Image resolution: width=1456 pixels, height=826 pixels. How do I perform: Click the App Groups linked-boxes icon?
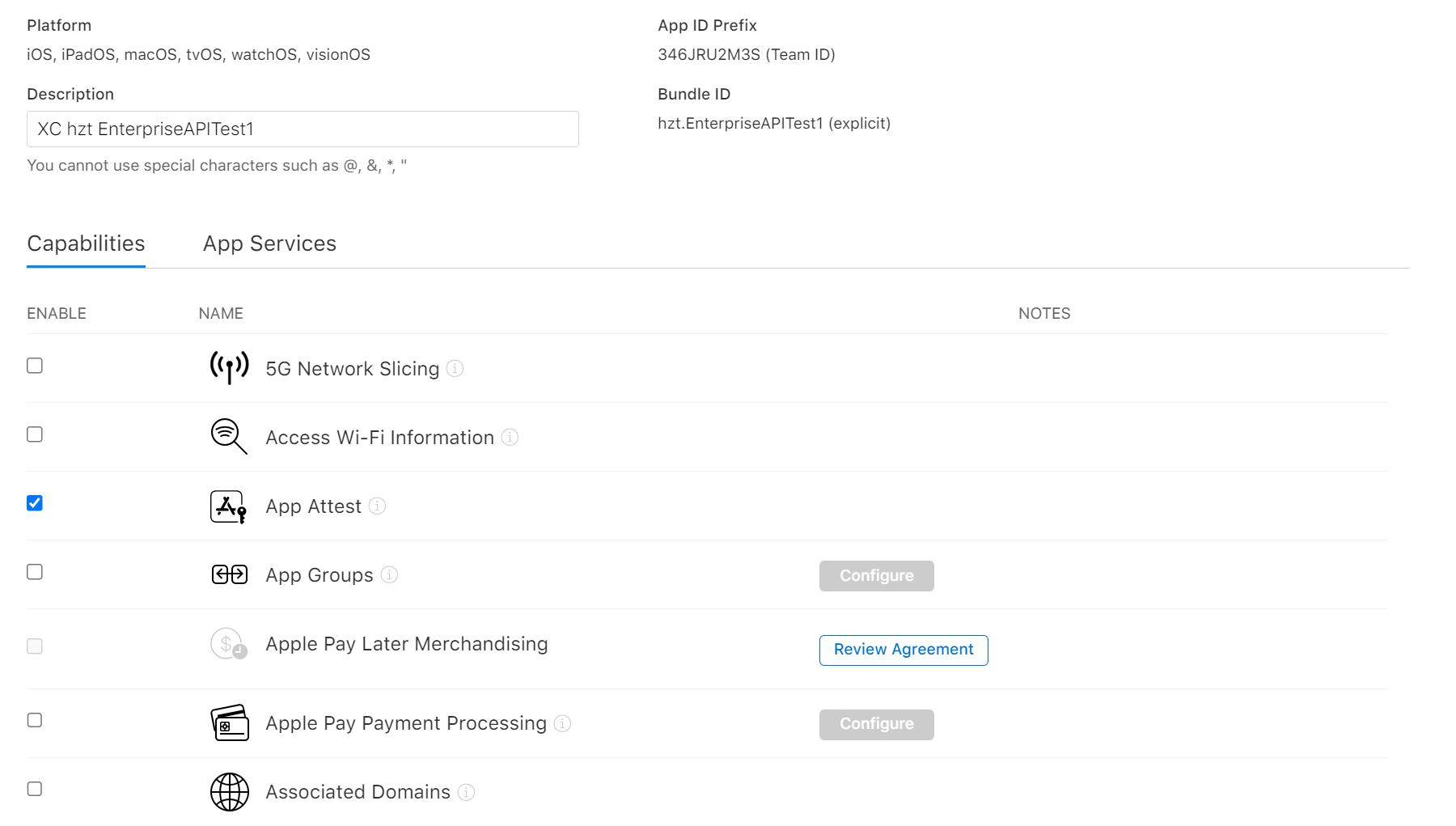230,574
